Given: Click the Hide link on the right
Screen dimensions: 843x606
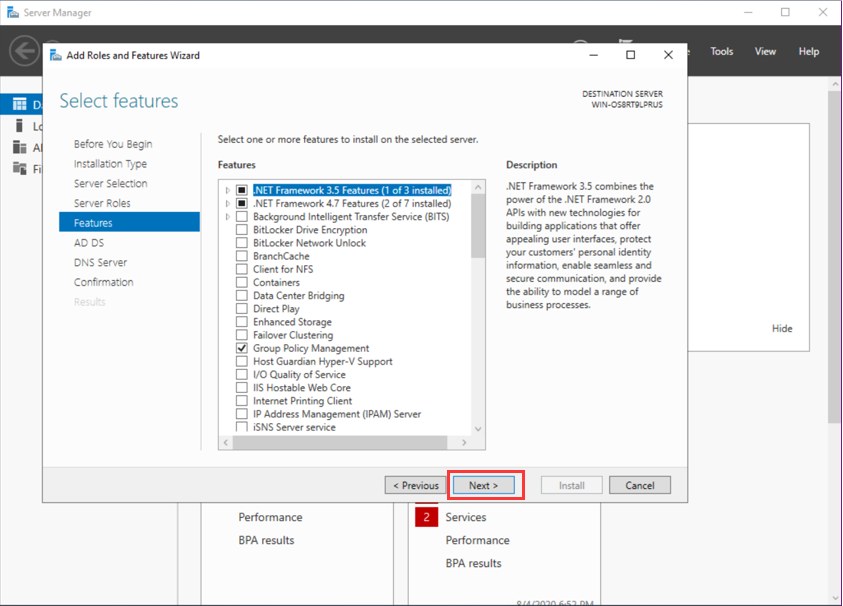Looking at the screenshot, I should click(781, 329).
